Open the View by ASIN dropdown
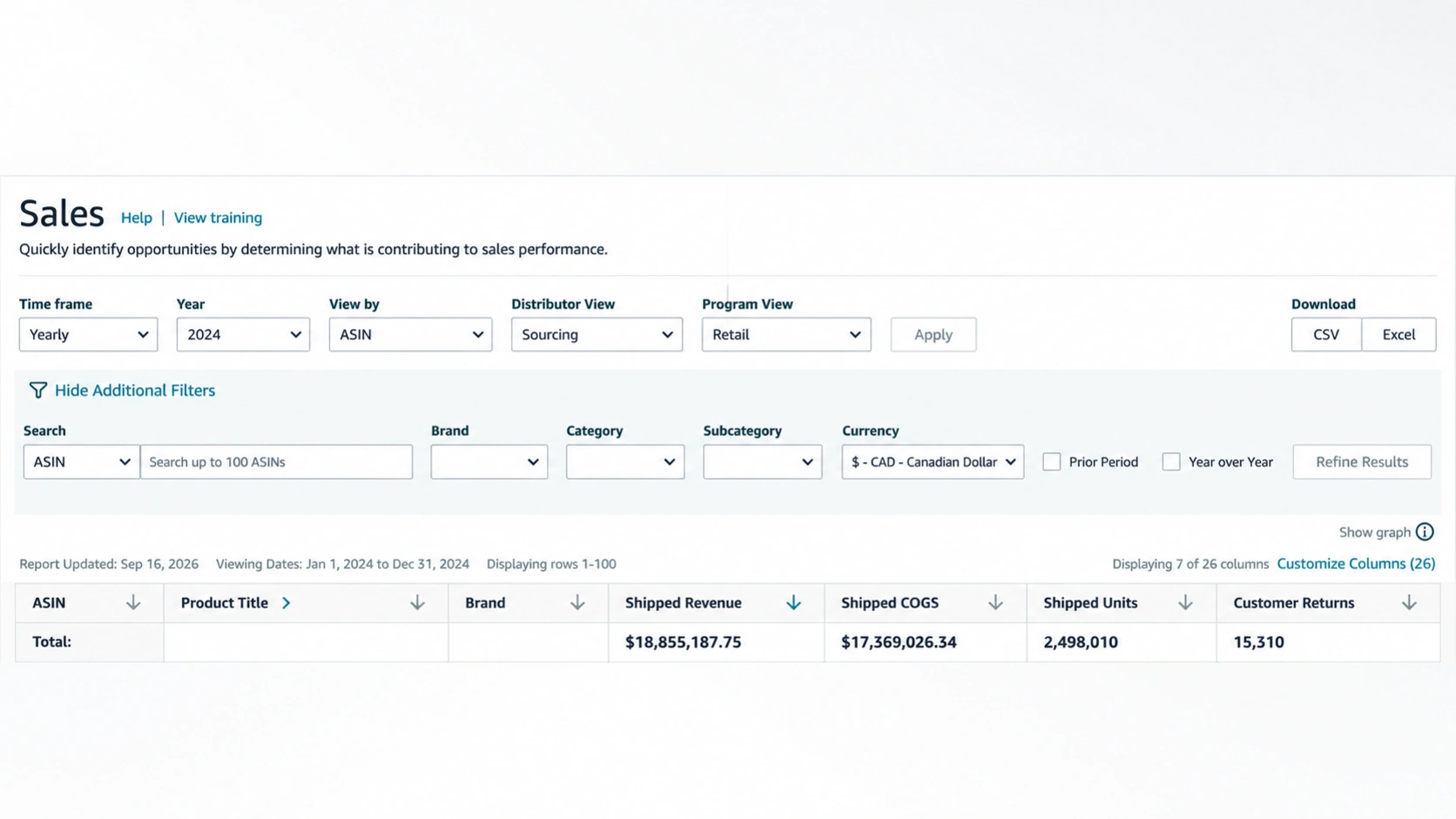The height and width of the screenshot is (819, 1456). [x=410, y=334]
